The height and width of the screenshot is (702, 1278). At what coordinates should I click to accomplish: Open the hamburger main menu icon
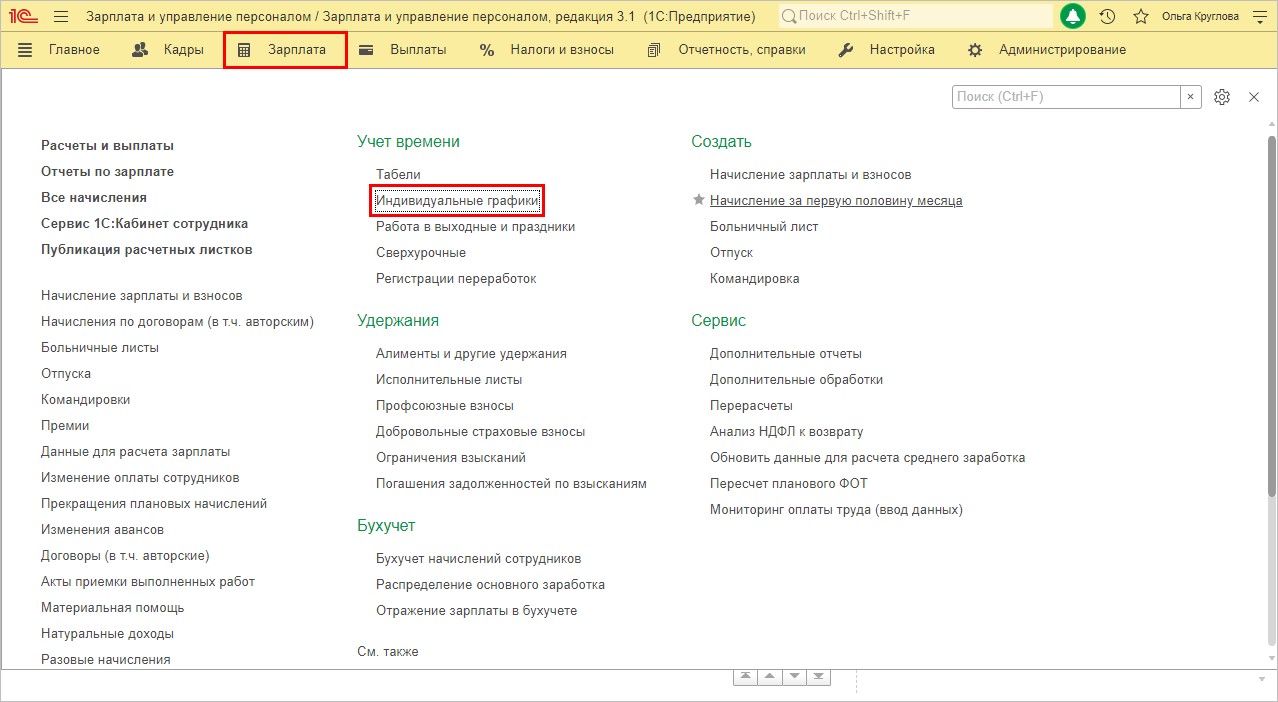click(x=60, y=16)
